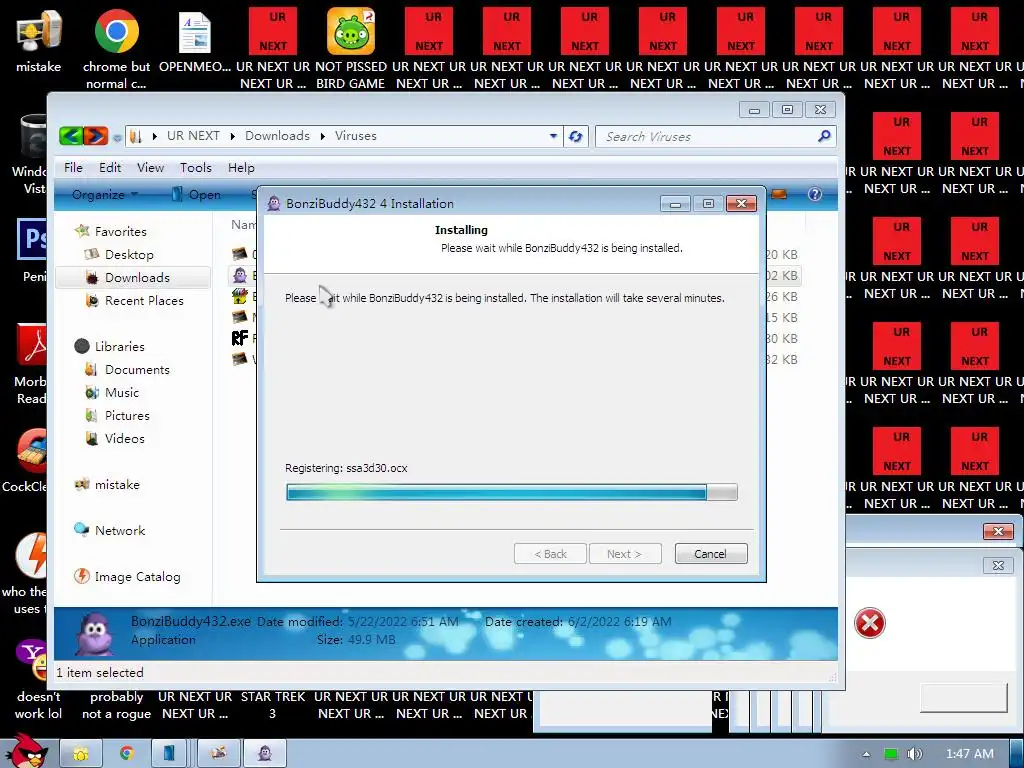Open the File menu

click(x=73, y=168)
